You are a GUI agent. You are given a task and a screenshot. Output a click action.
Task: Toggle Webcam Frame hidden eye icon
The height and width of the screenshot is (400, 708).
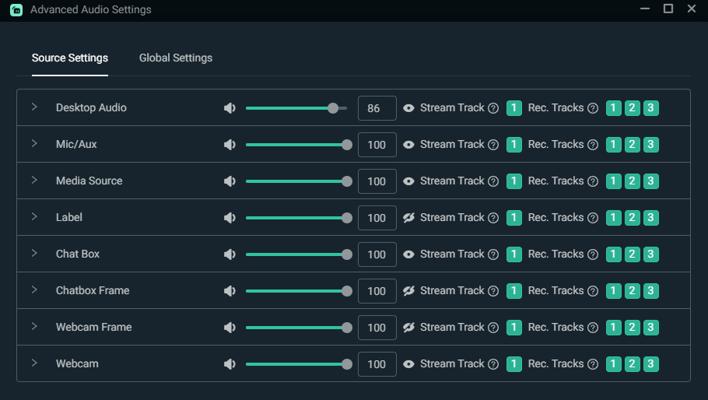(x=409, y=327)
